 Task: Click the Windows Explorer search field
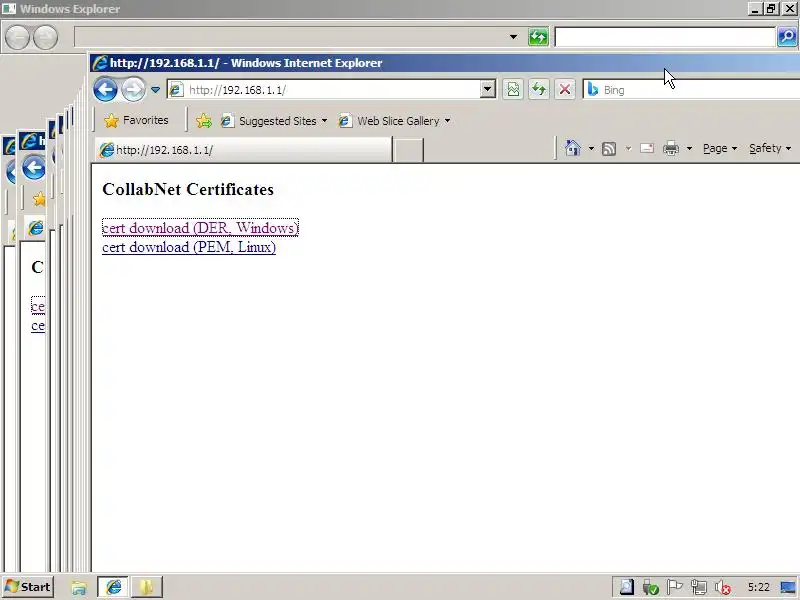click(665, 37)
